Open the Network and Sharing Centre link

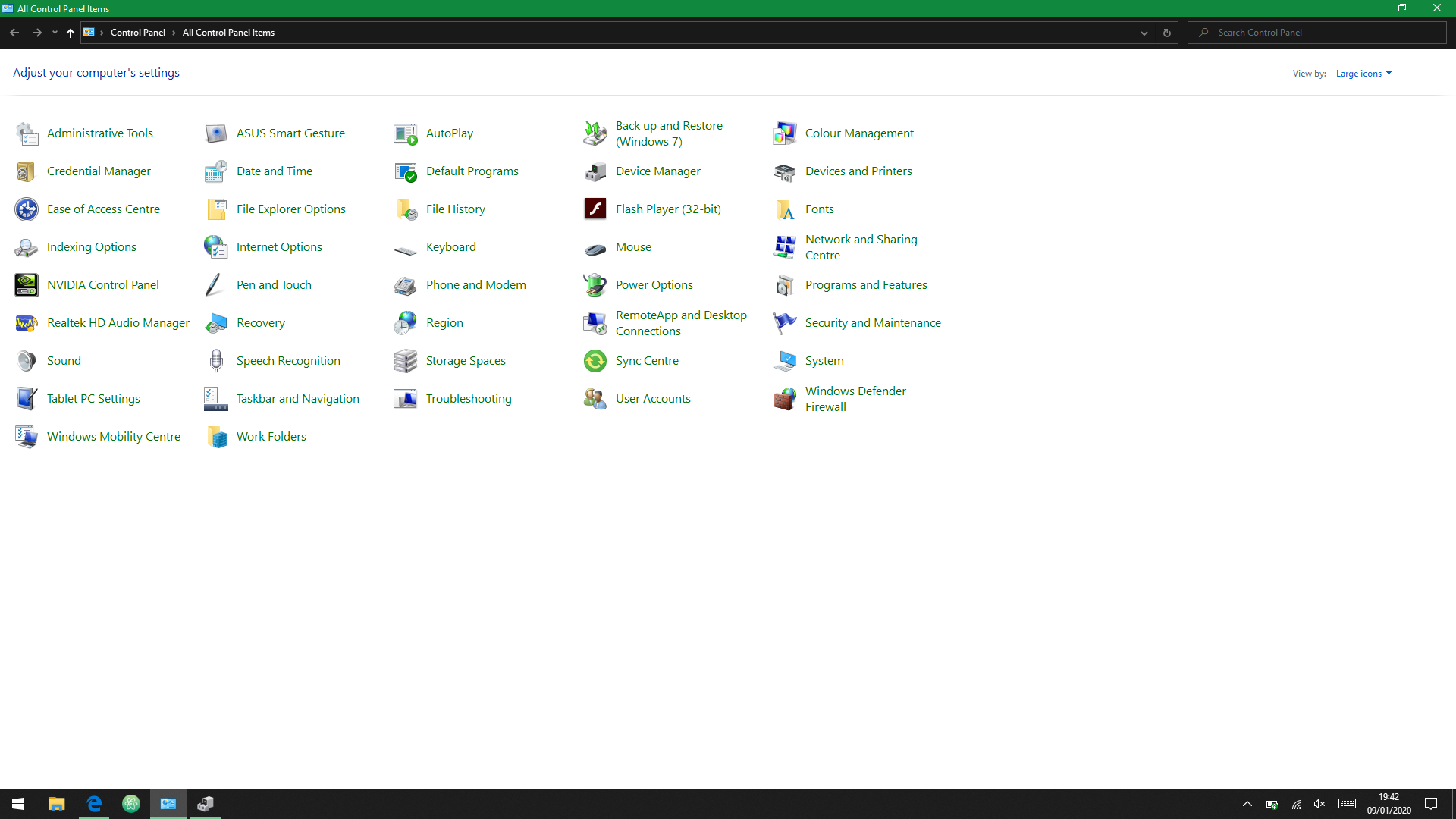coord(861,247)
